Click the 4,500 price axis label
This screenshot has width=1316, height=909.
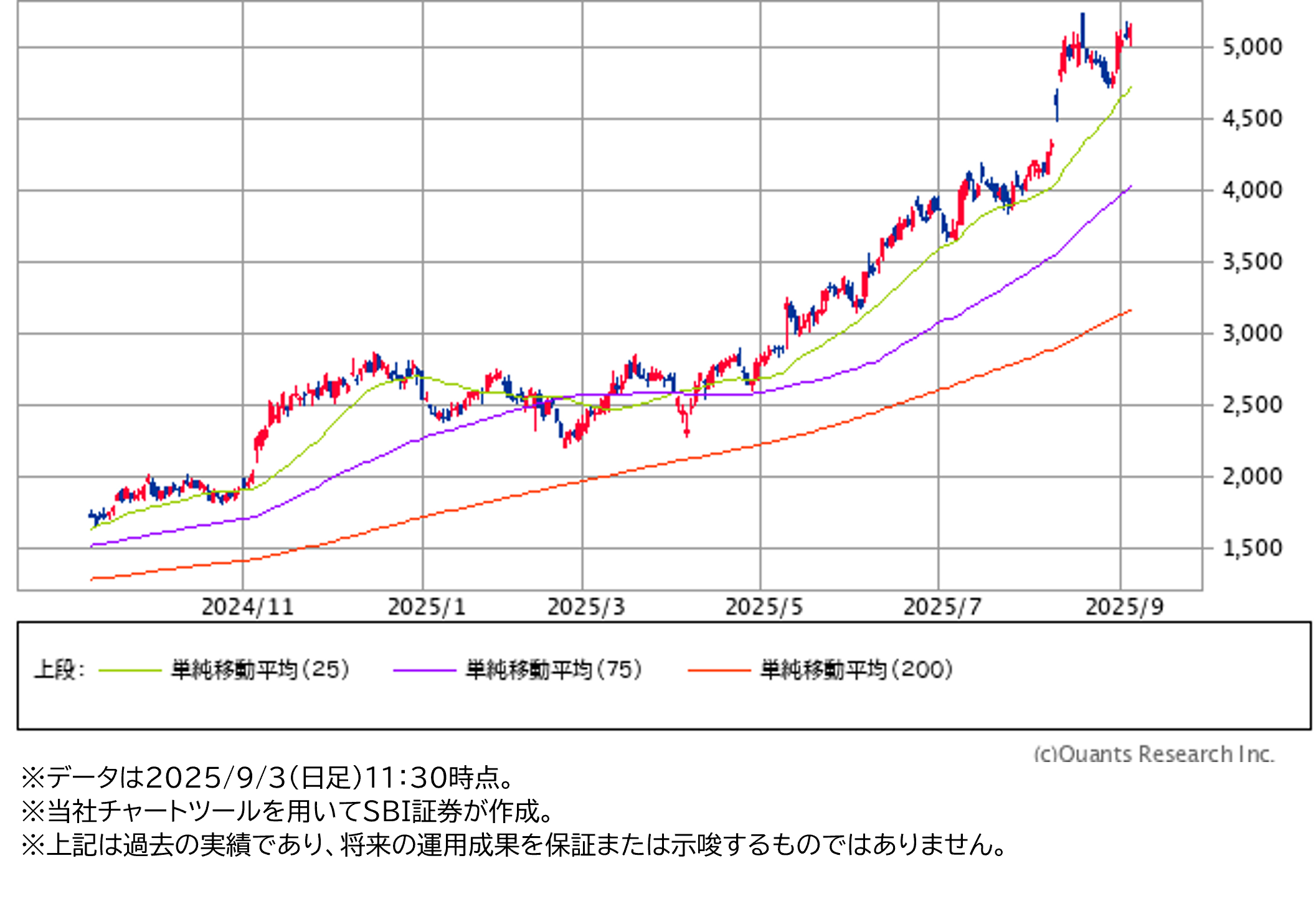1252,119
